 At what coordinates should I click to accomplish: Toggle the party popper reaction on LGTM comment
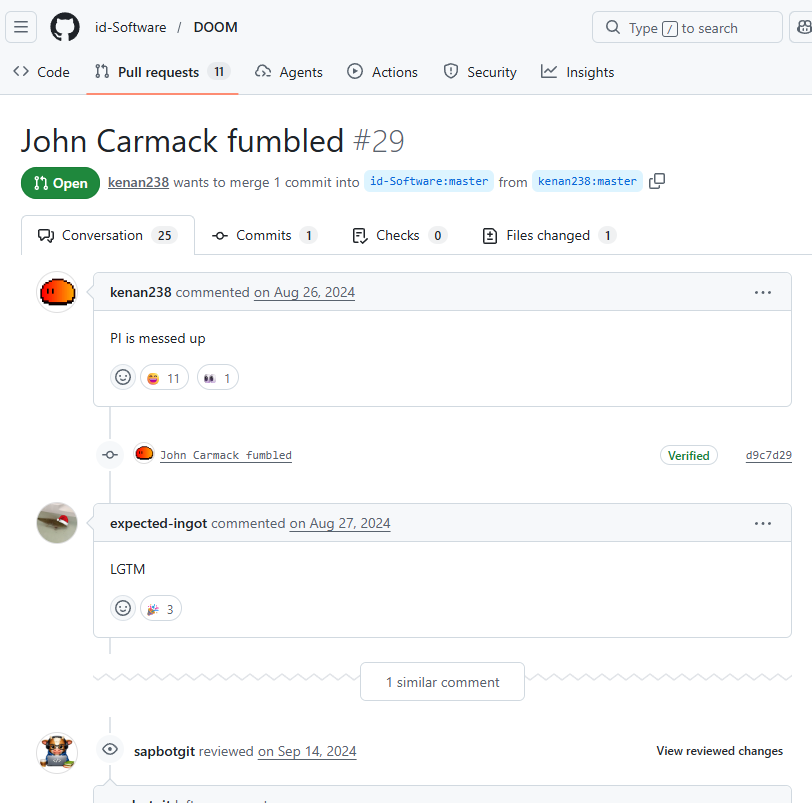click(161, 608)
